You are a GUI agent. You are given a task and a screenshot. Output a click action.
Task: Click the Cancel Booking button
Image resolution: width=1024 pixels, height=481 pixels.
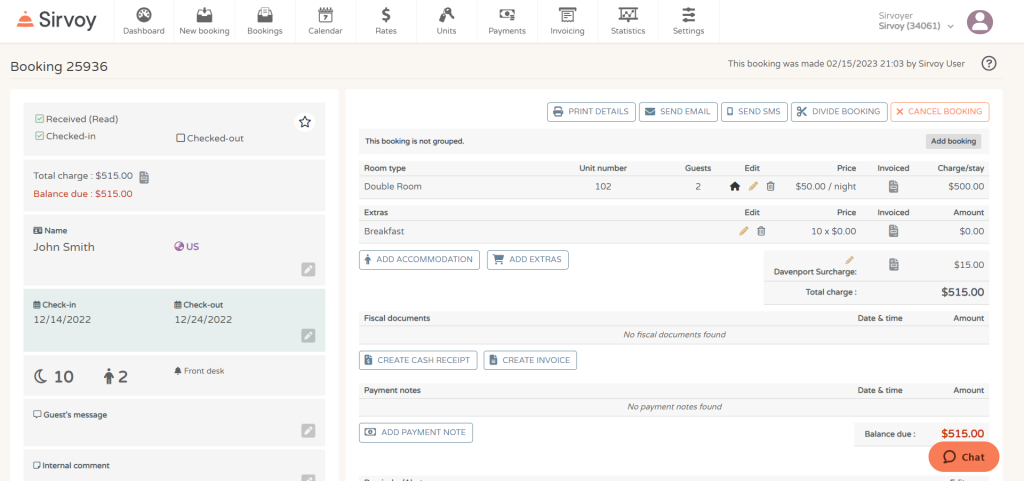(x=940, y=112)
